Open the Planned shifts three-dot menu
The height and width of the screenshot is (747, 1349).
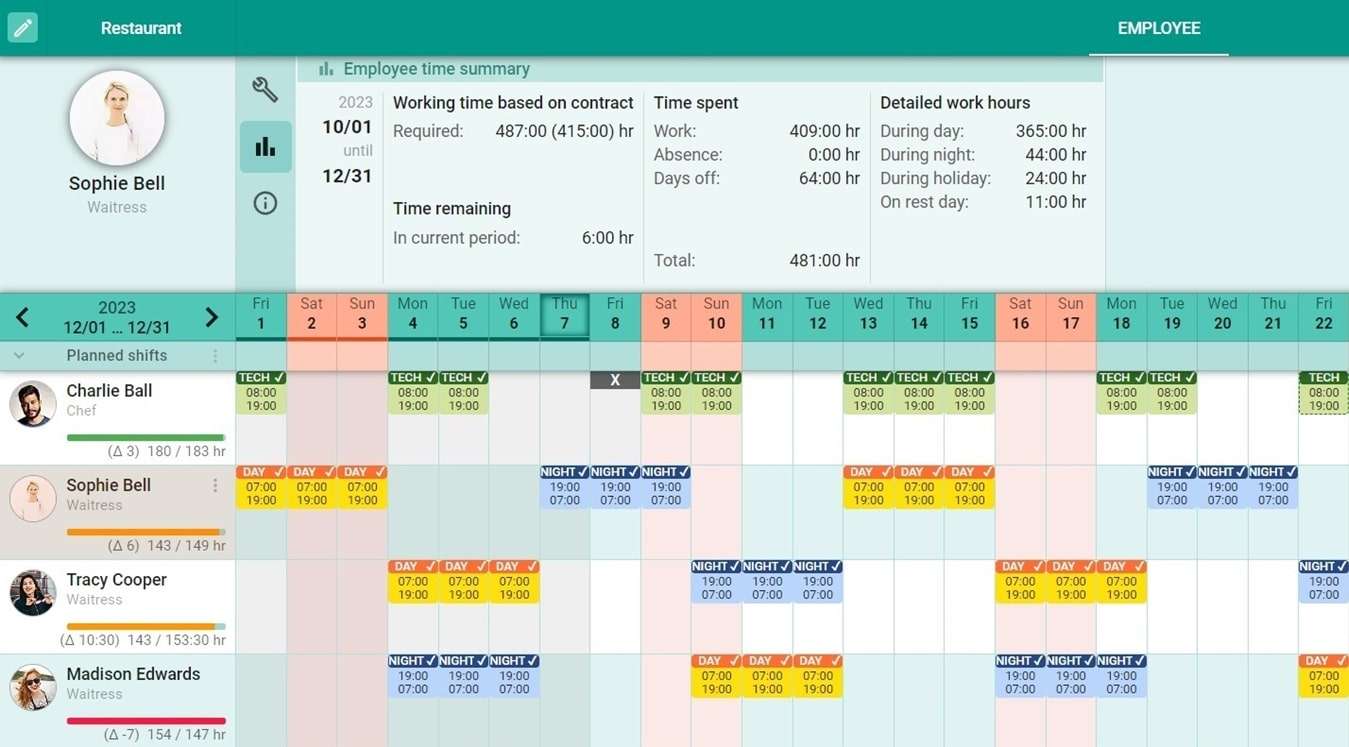click(215, 356)
